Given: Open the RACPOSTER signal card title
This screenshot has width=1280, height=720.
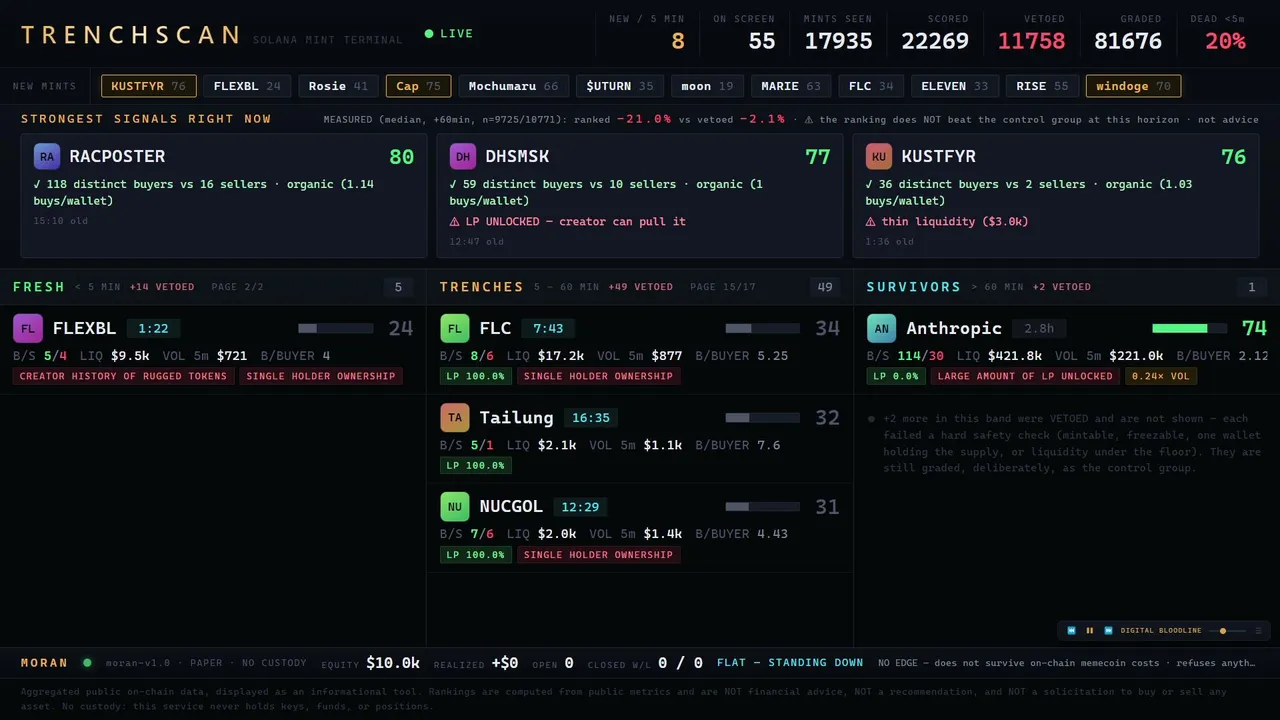Looking at the screenshot, I should coord(117,157).
